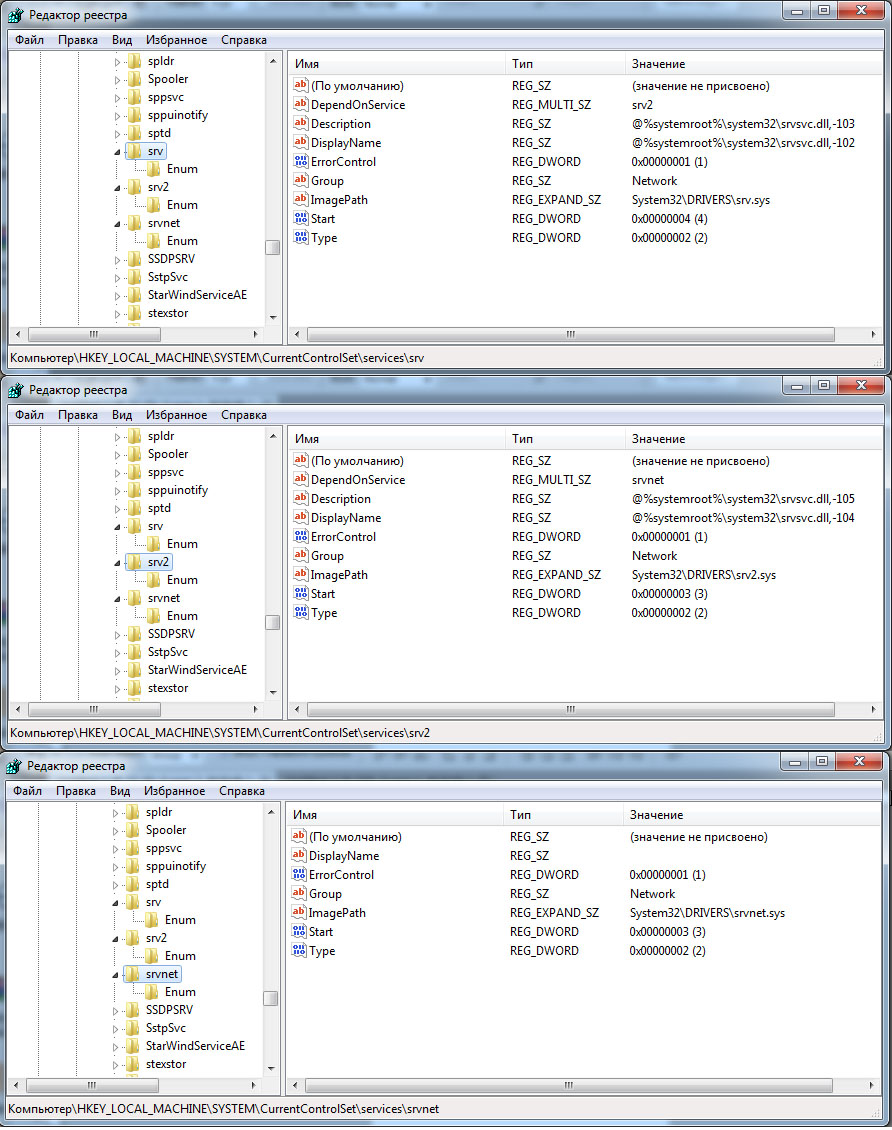Select System32\DRIVERS\srv.sys value in top window

(700, 200)
